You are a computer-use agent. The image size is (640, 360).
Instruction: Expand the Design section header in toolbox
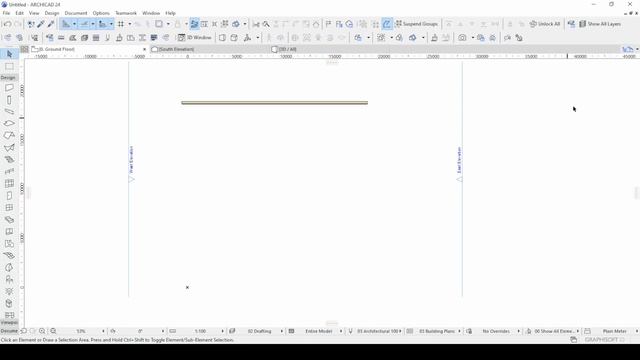pyautogui.click(x=8, y=77)
